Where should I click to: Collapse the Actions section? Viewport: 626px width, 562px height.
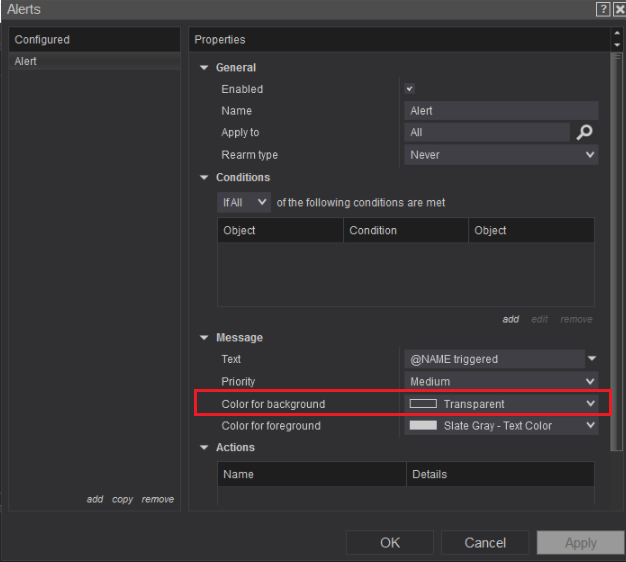click(x=205, y=448)
